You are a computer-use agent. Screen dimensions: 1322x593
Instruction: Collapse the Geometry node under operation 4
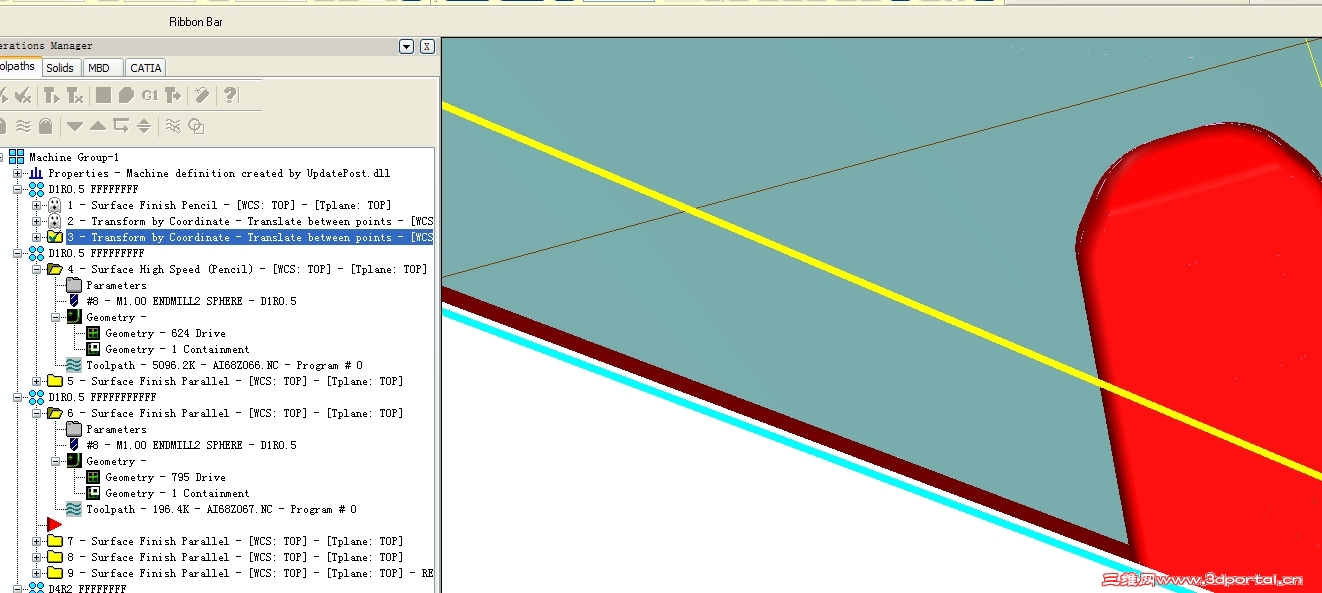(x=55, y=317)
